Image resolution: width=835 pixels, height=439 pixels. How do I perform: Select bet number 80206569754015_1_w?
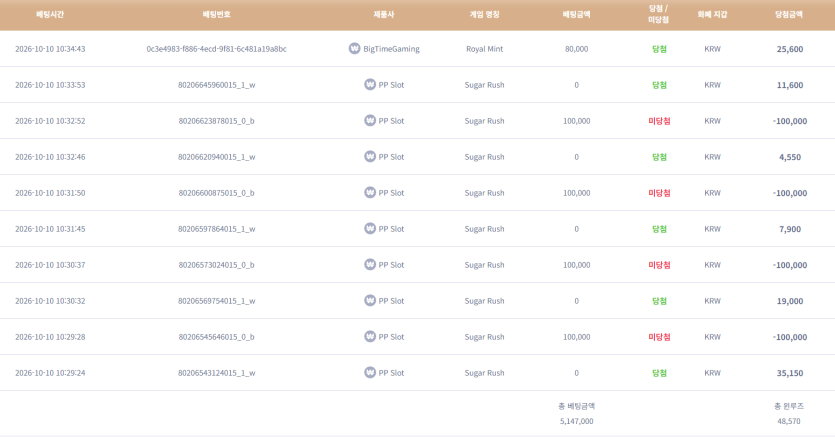click(217, 301)
